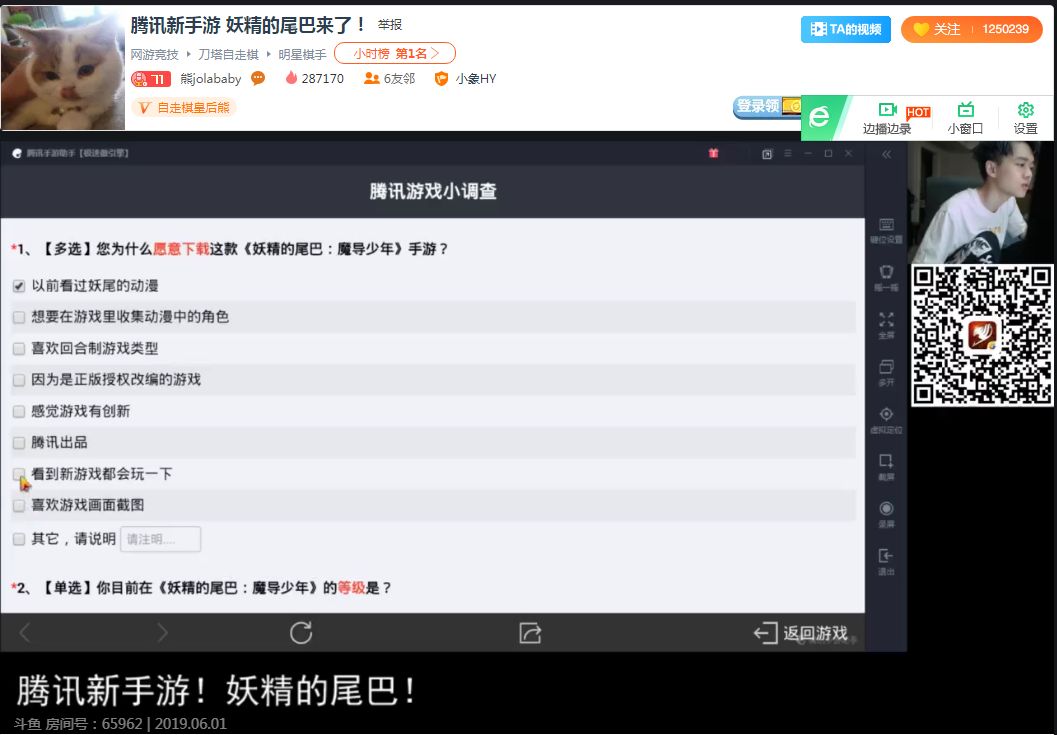Click the TA的视频 button
This screenshot has height=735, width=1057.
[846, 29]
